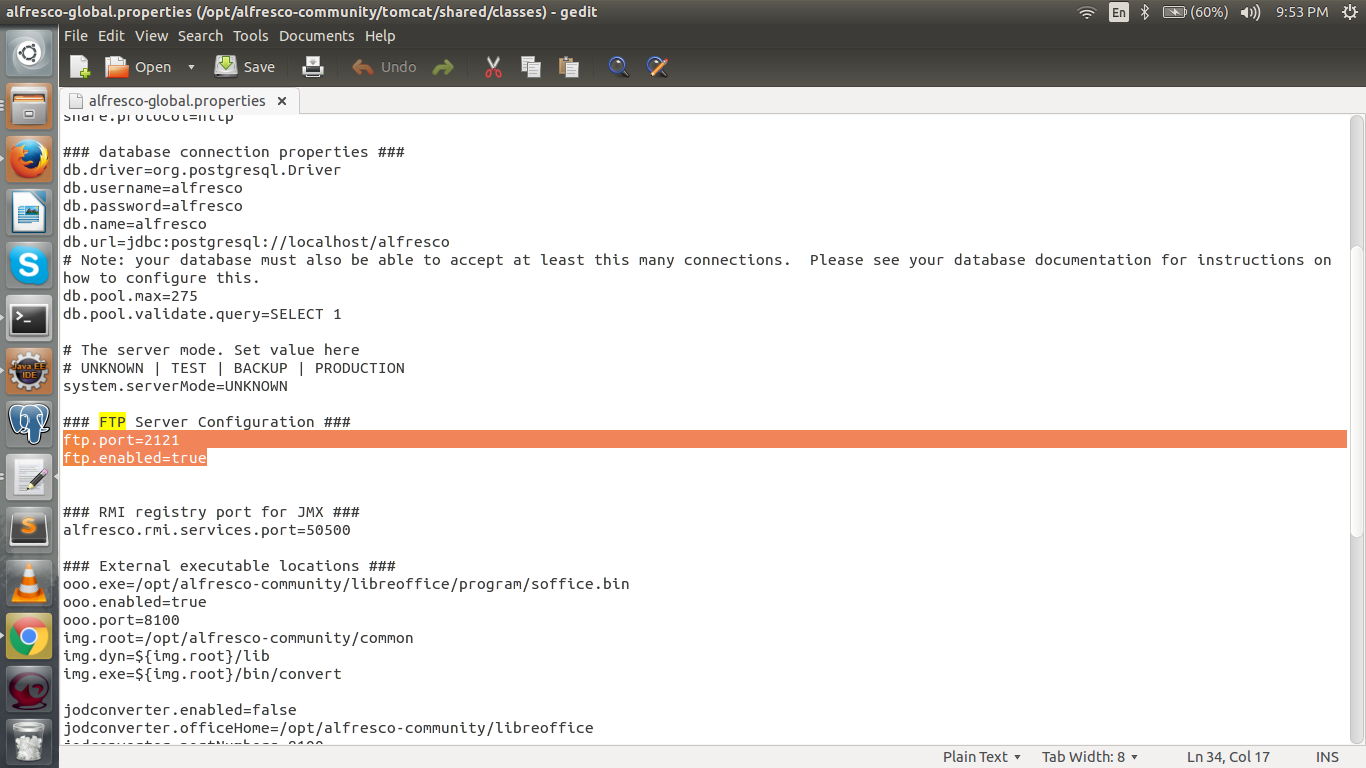Create a new document with toolbar icon
Screen dimensions: 1366x768
[x=80, y=67]
